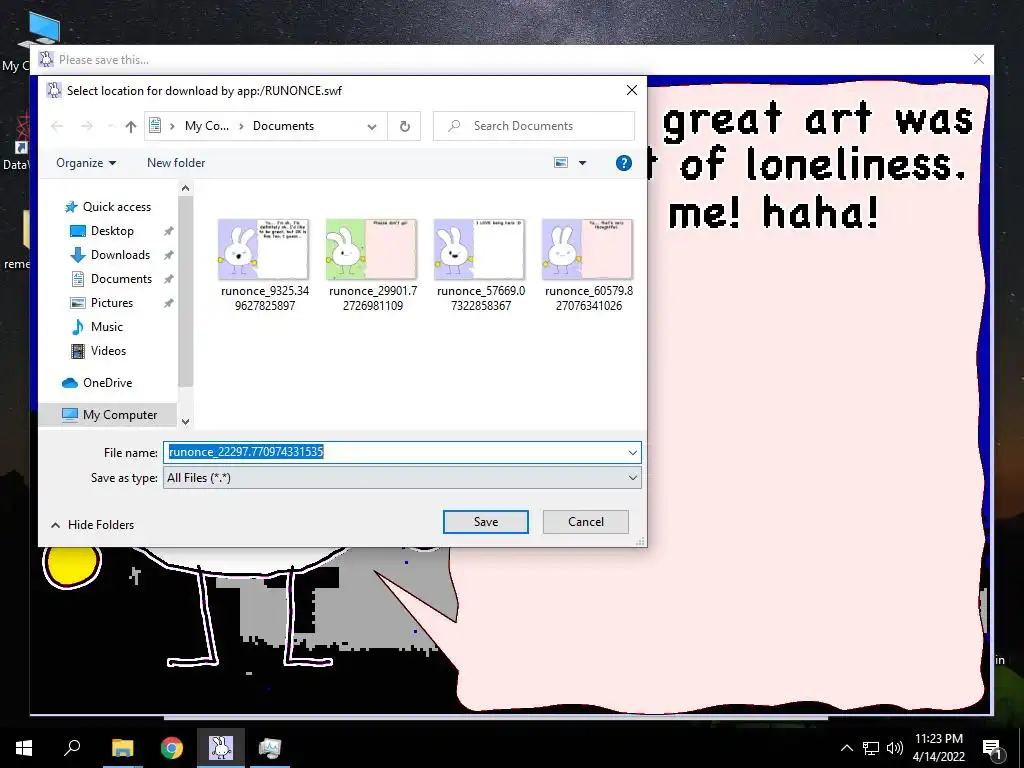Open the volume tray icon
Viewport: 1024px width, 768px height.
895,748
